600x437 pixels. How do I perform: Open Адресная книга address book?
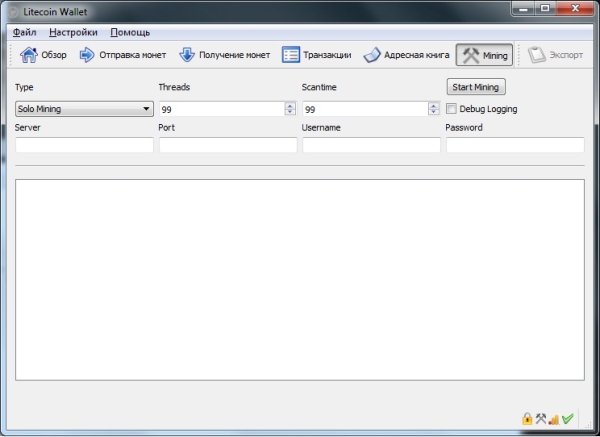[x=406, y=55]
